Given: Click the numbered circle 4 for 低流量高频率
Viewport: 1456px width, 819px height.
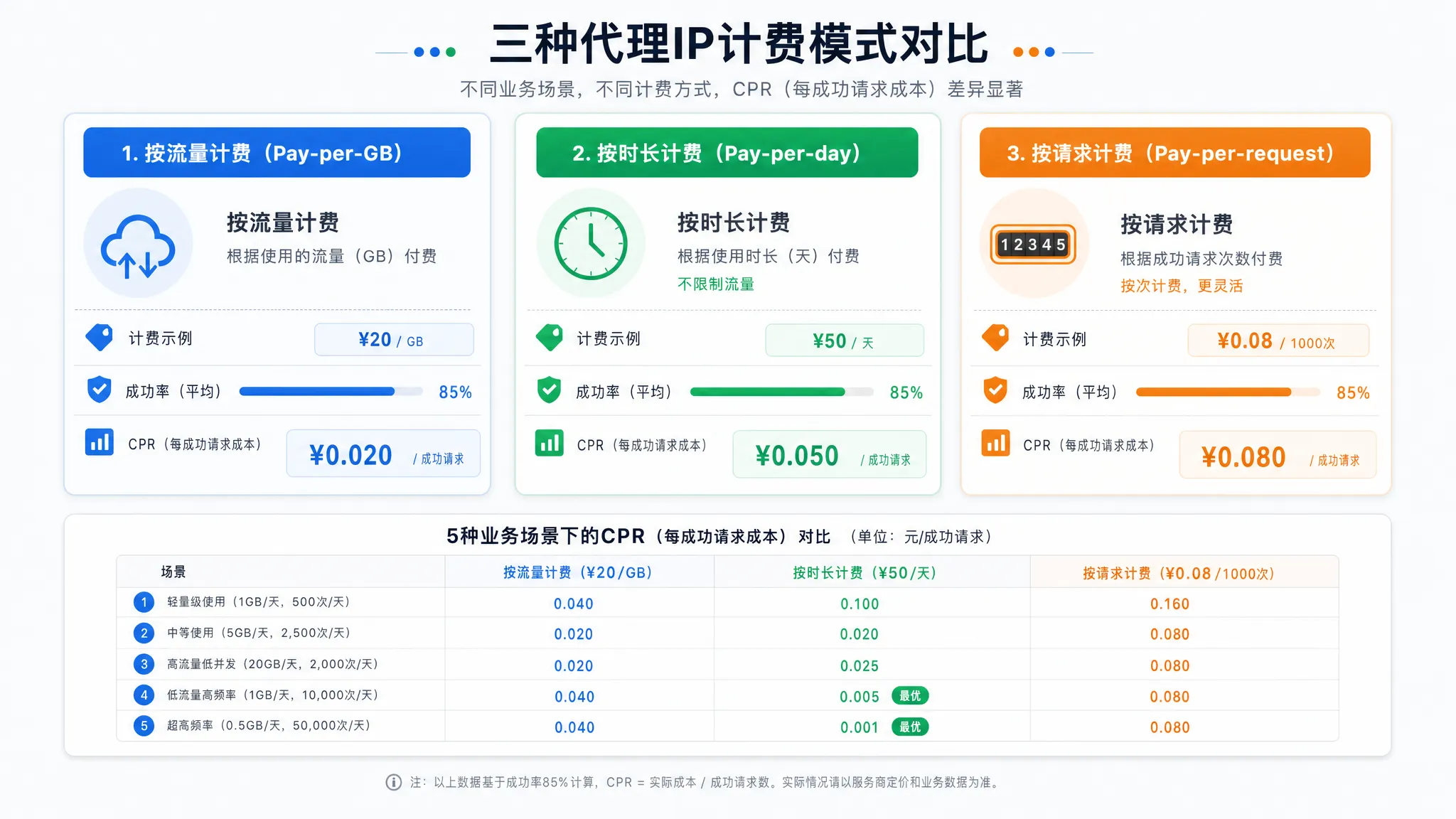Looking at the screenshot, I should pos(144,695).
